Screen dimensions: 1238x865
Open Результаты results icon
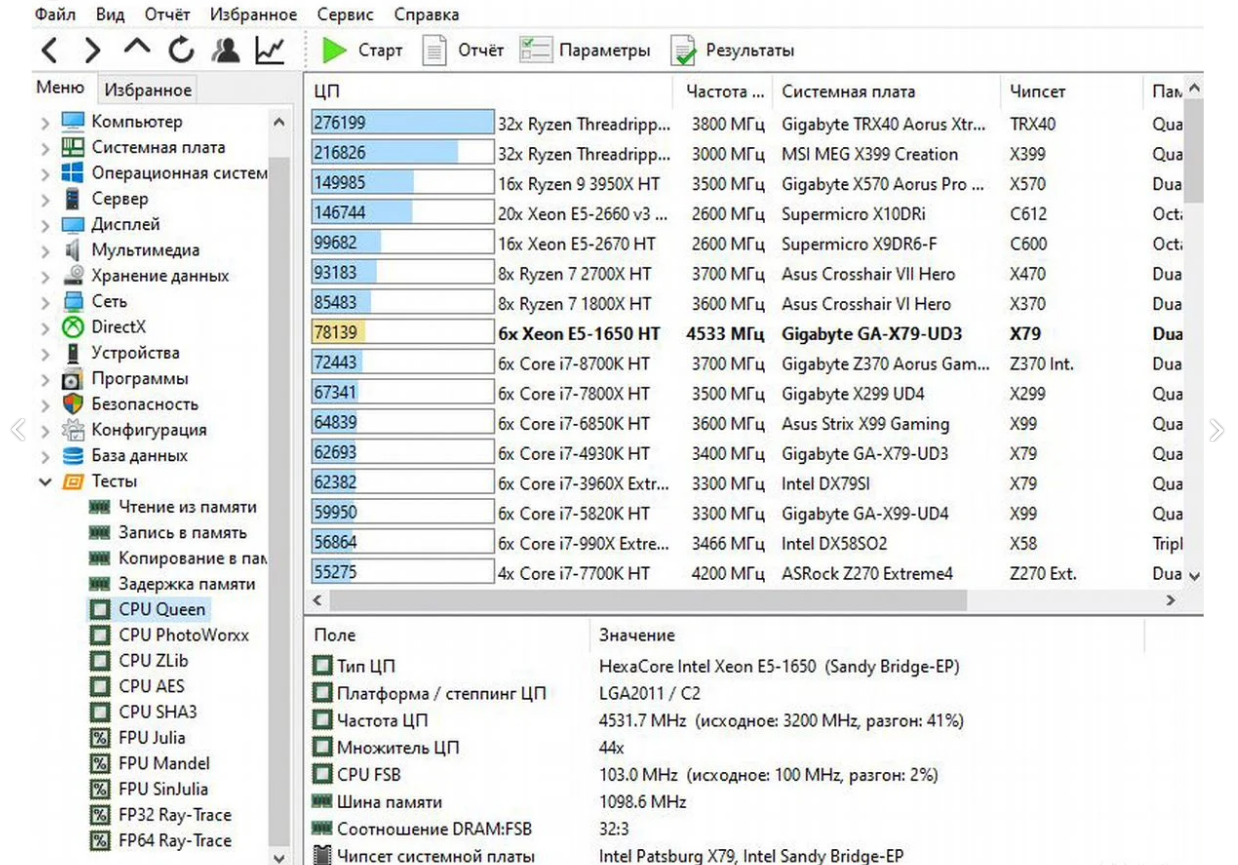point(683,51)
